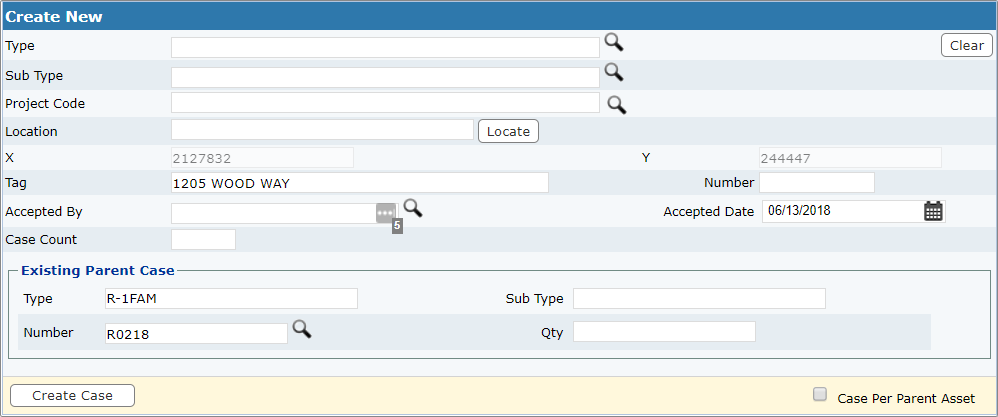Clear the form with Clear button
Viewport: 998px width, 417px height.
tap(967, 45)
